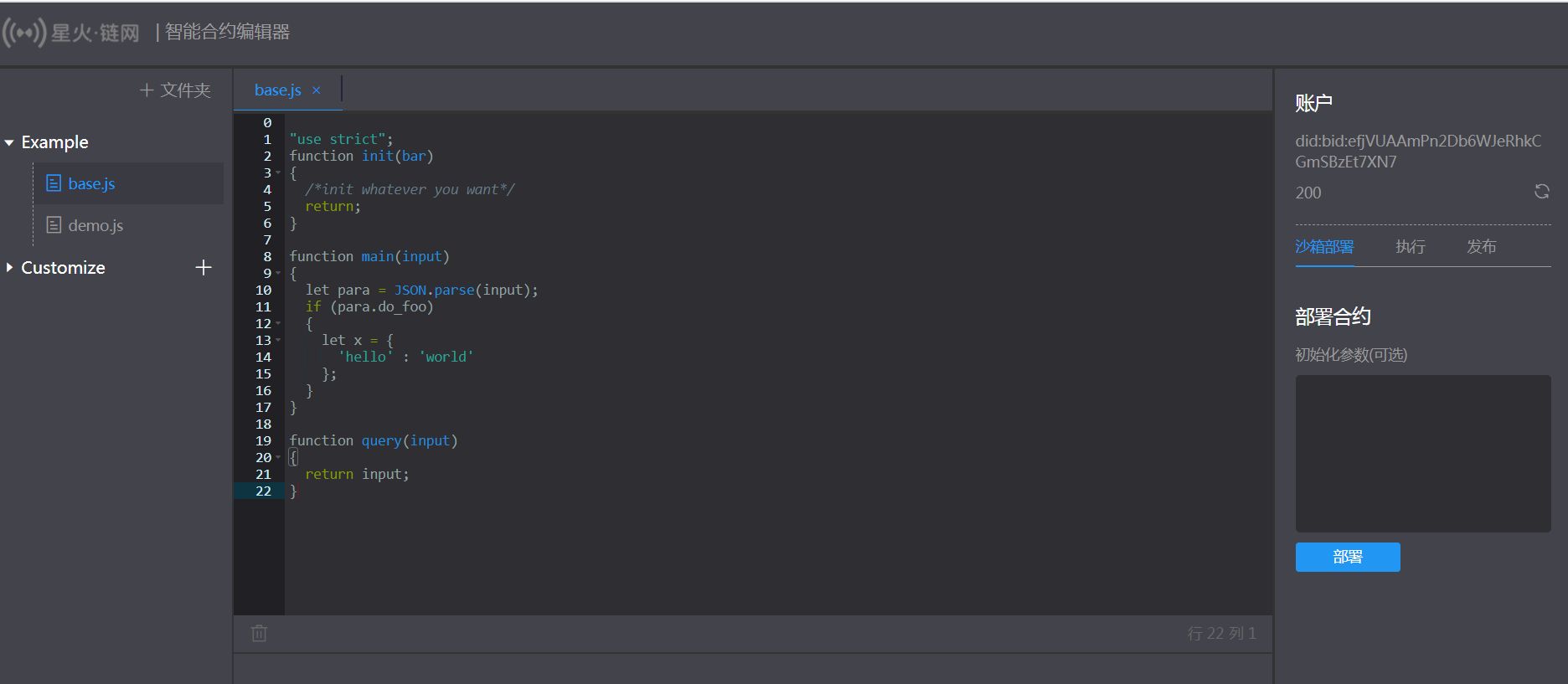
Task: Click the account balance refresh icon
Action: (1541, 192)
